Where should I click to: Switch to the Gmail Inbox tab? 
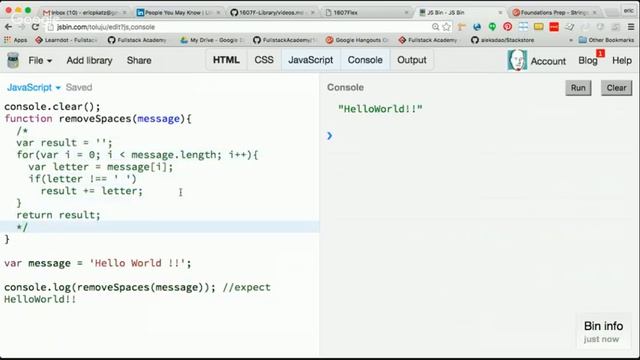(85, 13)
